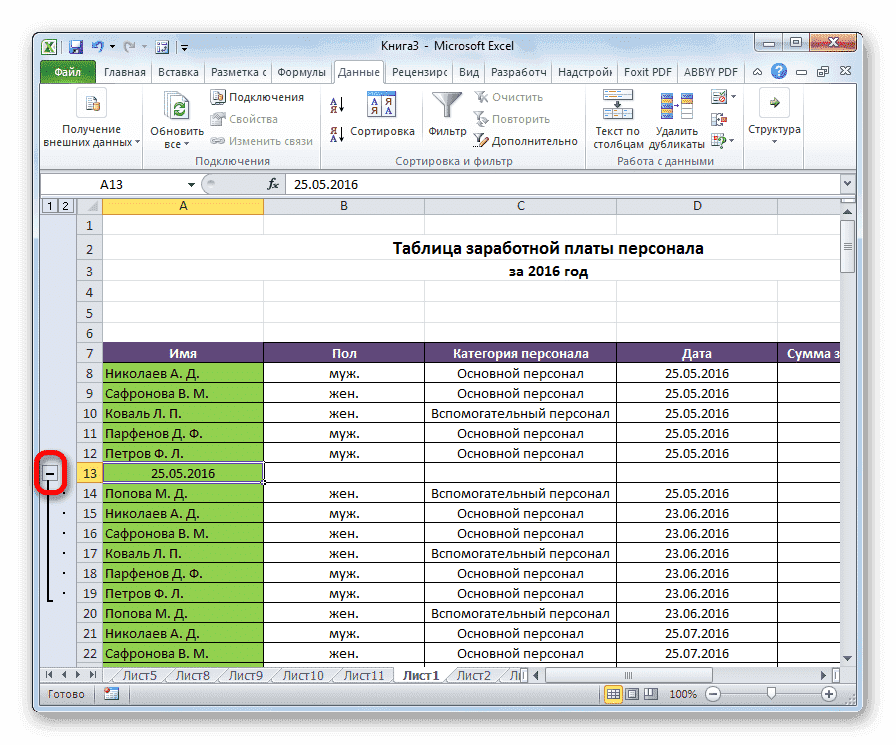This screenshot has width=896, height=745.
Task: Open Excel Help question mark icon
Action: pos(778,72)
